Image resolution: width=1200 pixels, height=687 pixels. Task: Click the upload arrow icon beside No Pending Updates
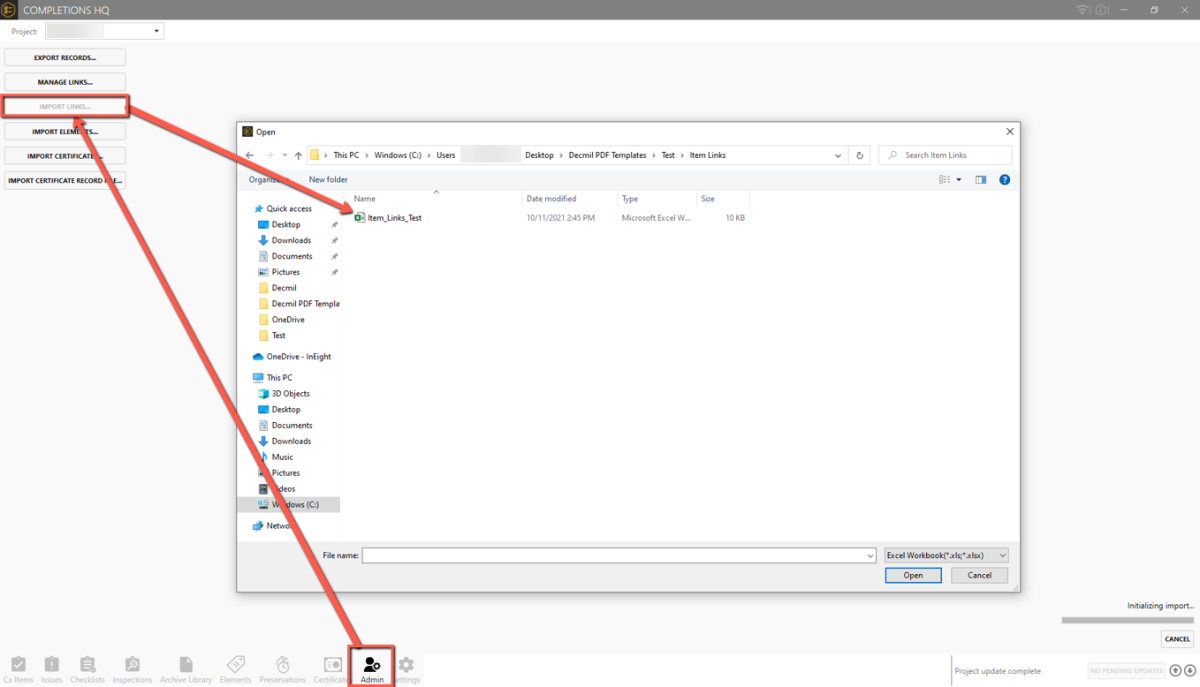coord(1176,671)
